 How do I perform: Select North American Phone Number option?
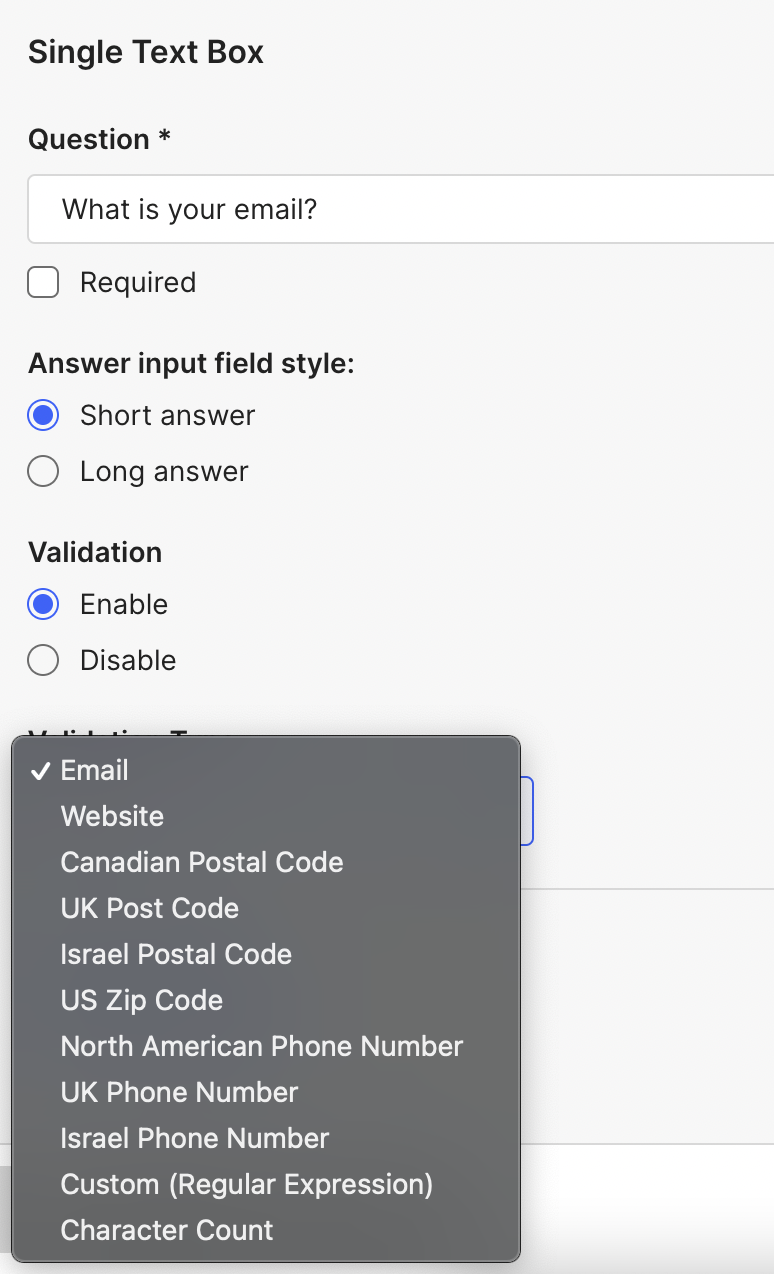(261, 1046)
